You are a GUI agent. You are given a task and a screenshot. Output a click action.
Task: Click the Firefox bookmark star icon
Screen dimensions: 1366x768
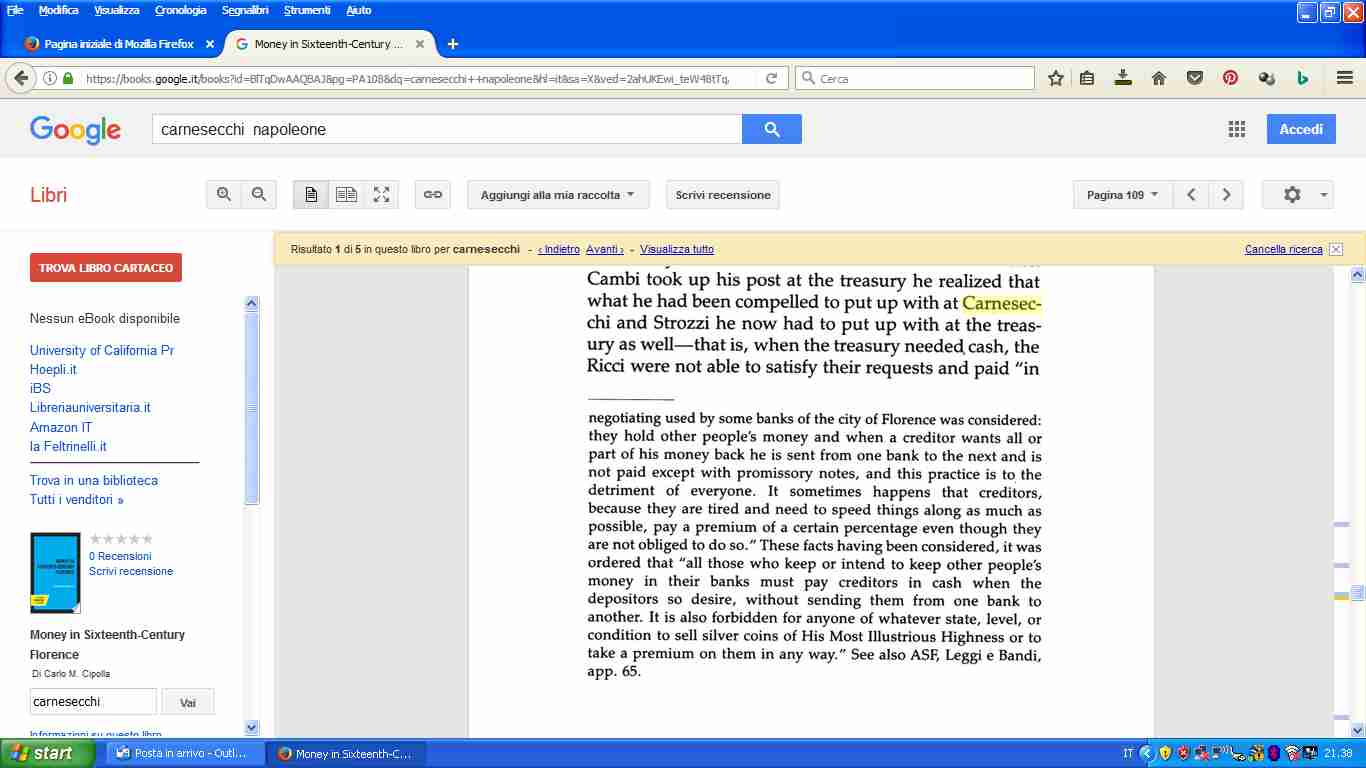click(1056, 78)
